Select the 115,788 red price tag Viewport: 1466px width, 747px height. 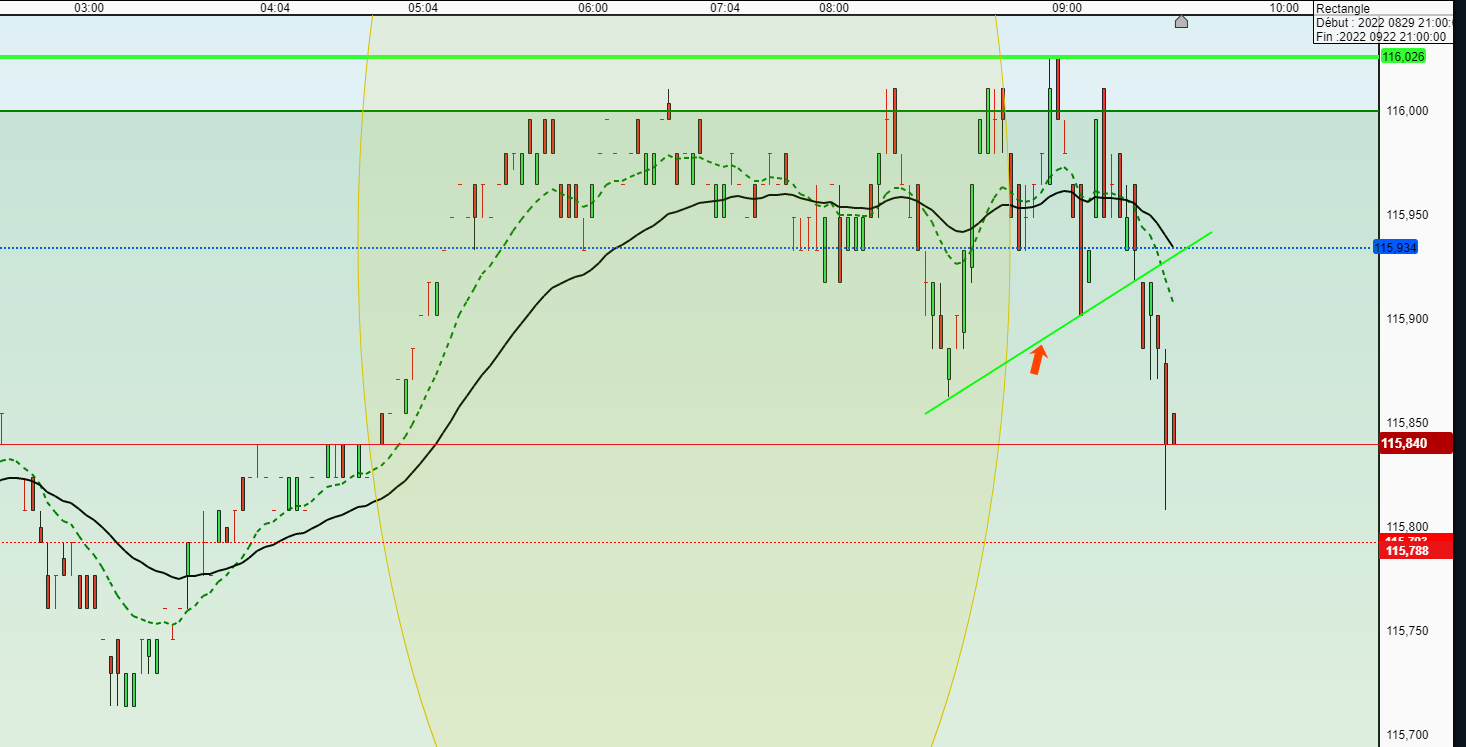(1415, 550)
